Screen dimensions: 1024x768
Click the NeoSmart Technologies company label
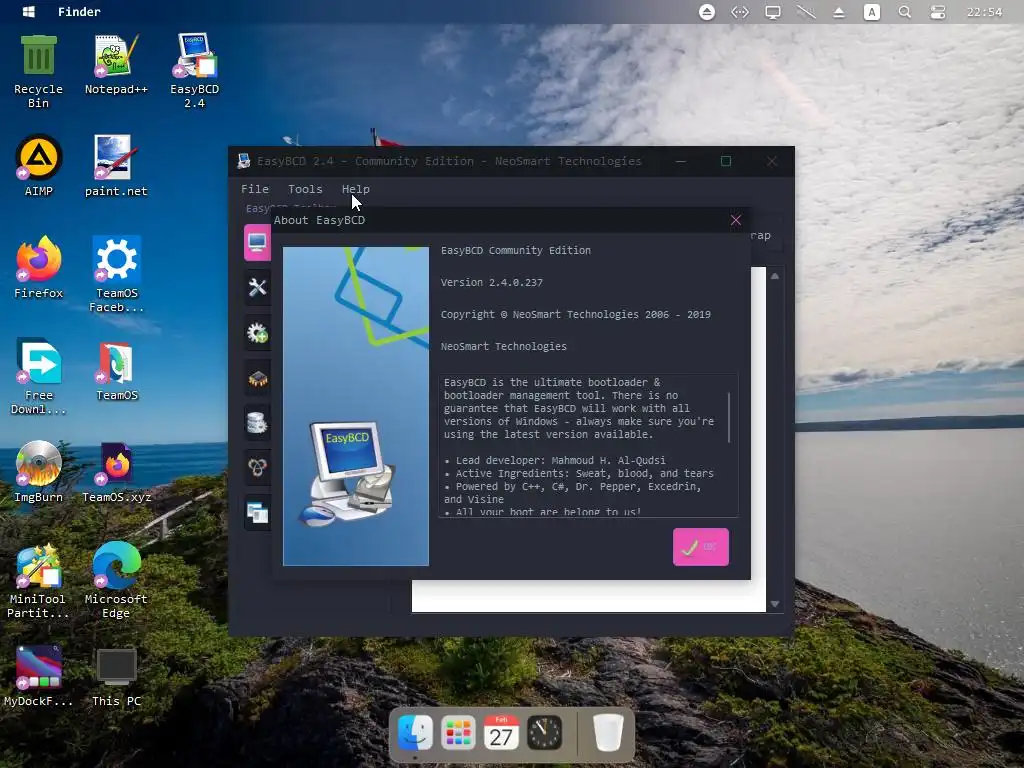tap(504, 346)
